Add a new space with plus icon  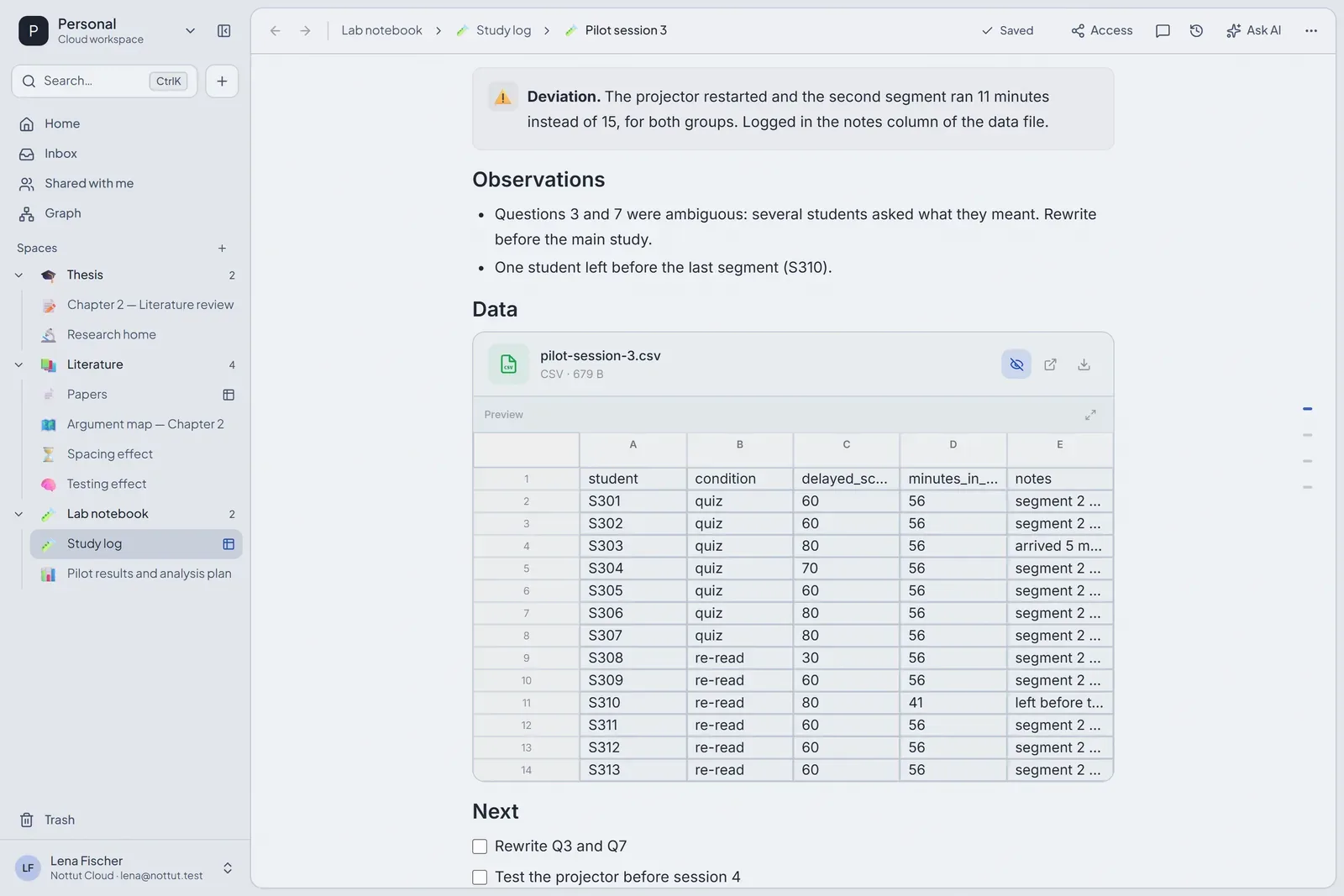pos(222,249)
